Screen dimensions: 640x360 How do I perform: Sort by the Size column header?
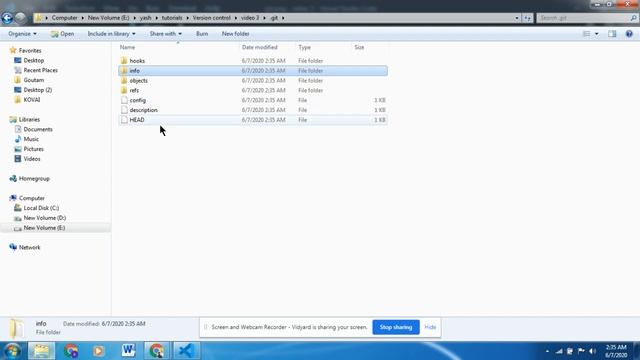(359, 47)
